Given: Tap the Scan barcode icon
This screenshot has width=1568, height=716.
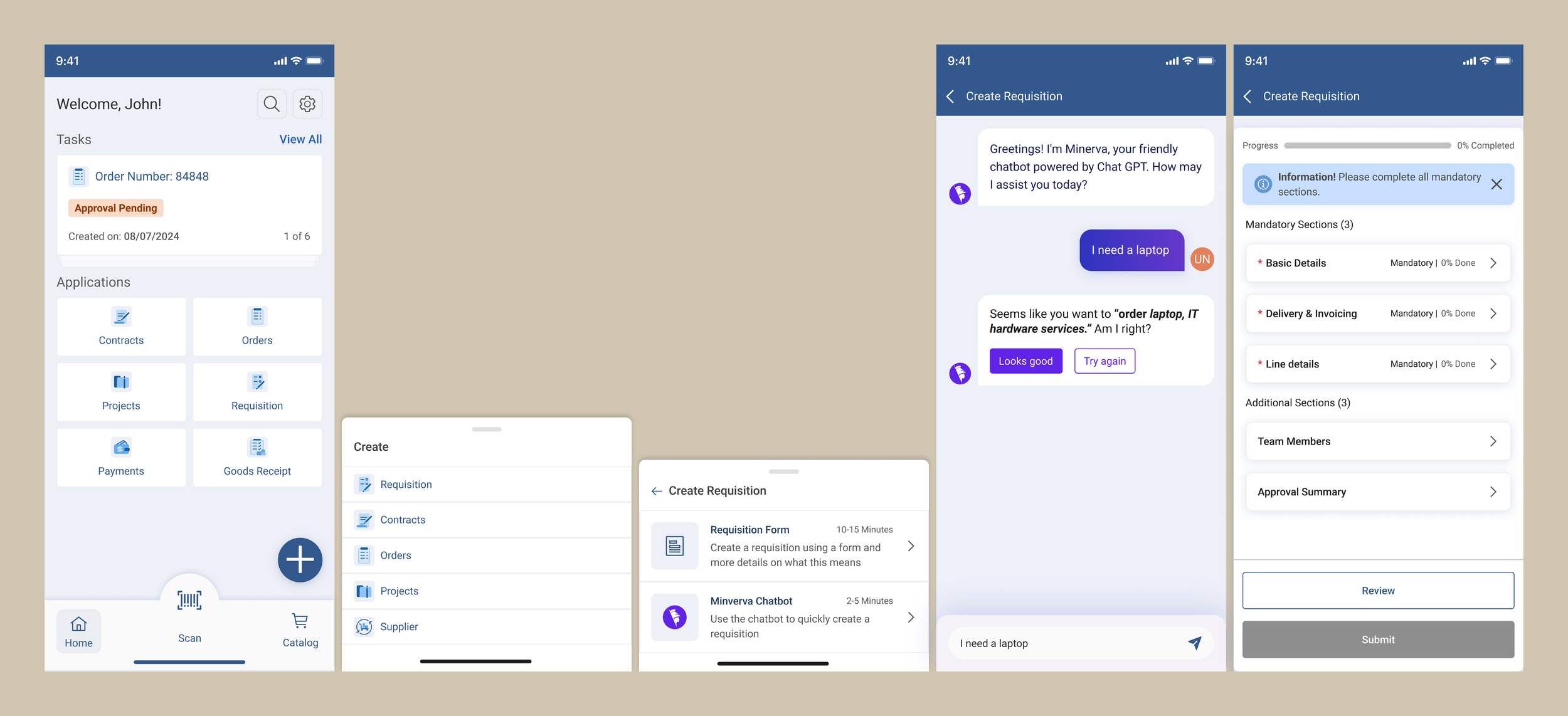Looking at the screenshot, I should (x=189, y=601).
